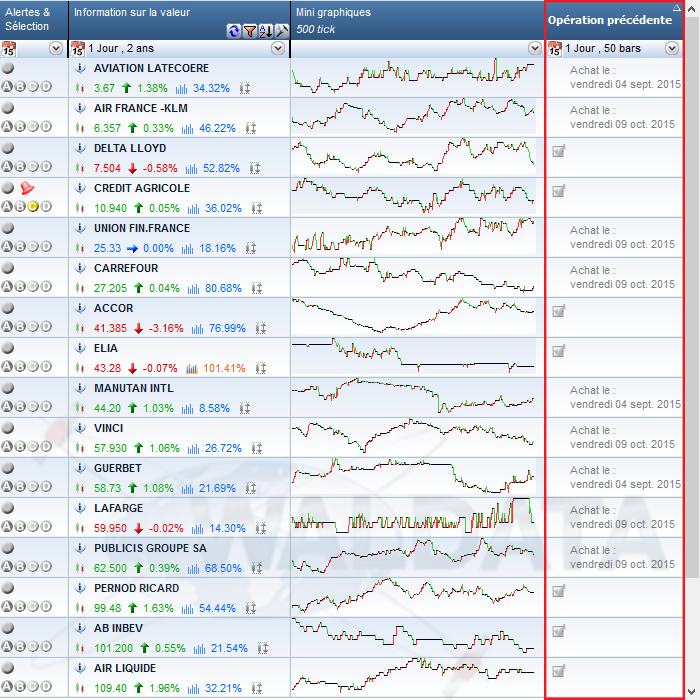Click operation note icon on PERNOD RICARD row
The width and height of the screenshot is (700, 700).
tap(558, 591)
